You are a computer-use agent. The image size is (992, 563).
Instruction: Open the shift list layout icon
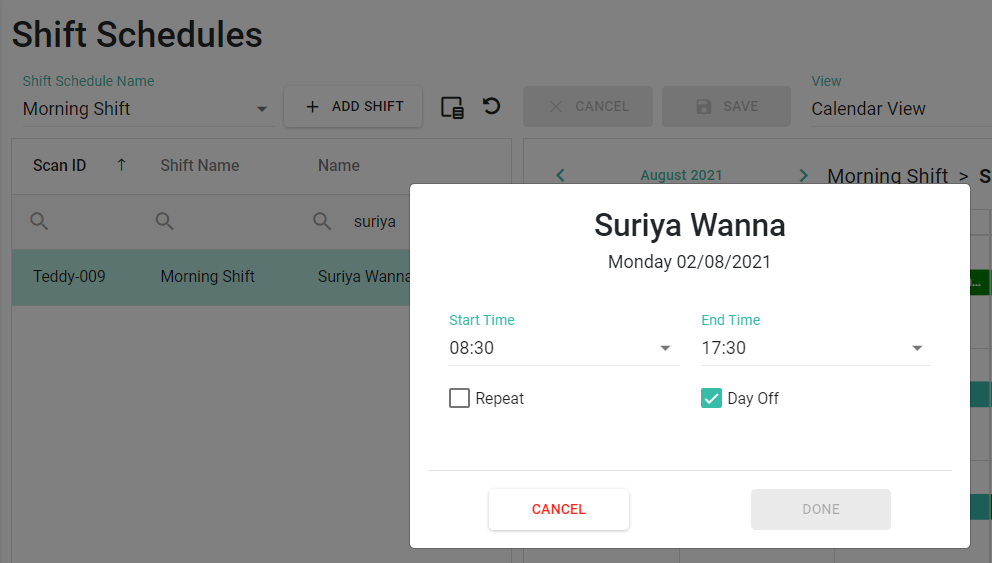pos(452,108)
